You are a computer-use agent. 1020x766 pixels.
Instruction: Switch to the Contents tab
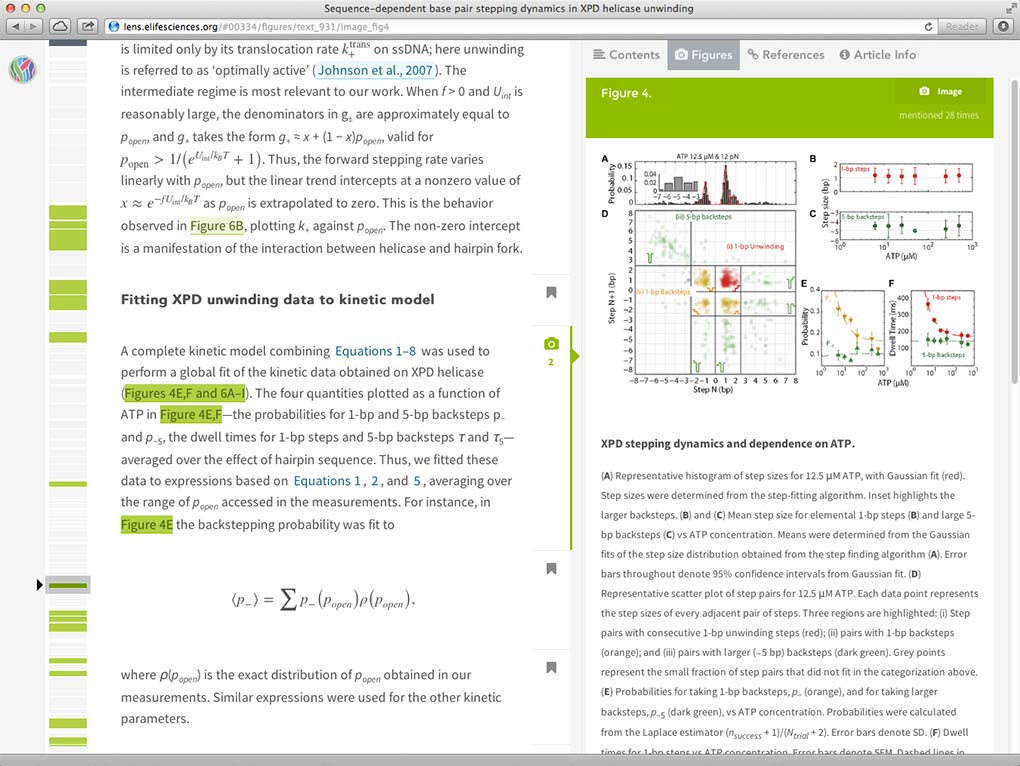coord(626,55)
